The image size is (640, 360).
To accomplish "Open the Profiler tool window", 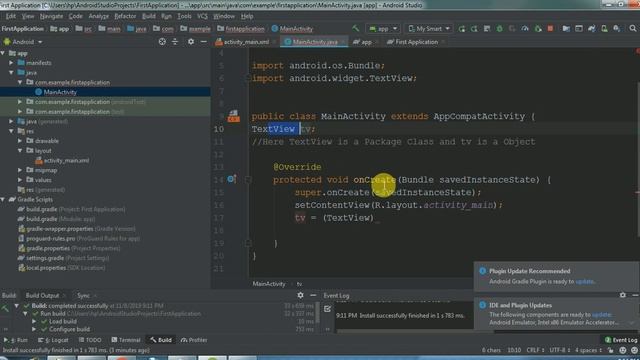I will 194,340.
